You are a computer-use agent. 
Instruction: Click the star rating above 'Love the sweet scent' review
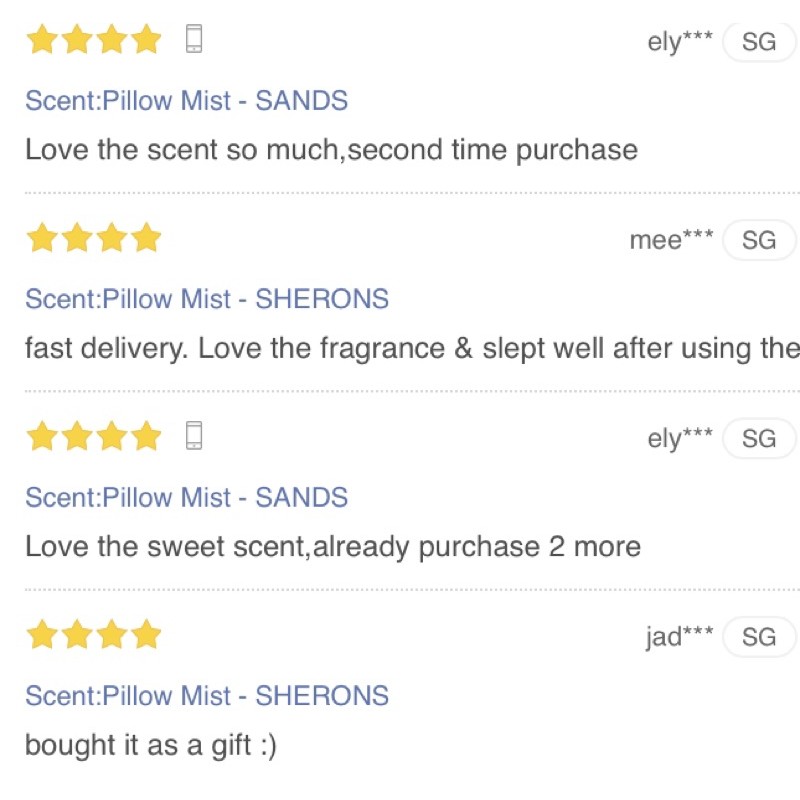click(94, 437)
